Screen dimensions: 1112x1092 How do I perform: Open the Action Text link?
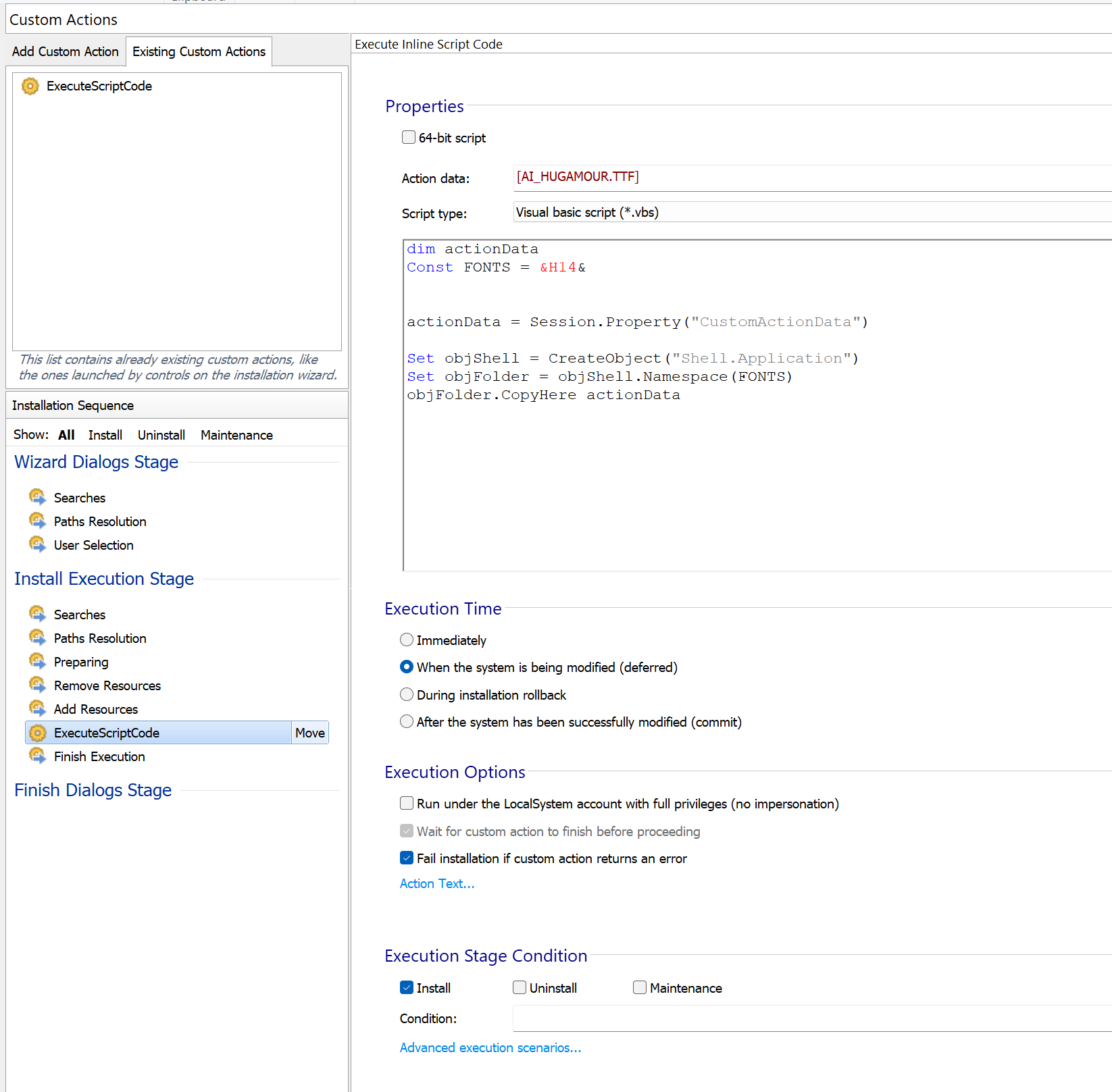point(437,884)
